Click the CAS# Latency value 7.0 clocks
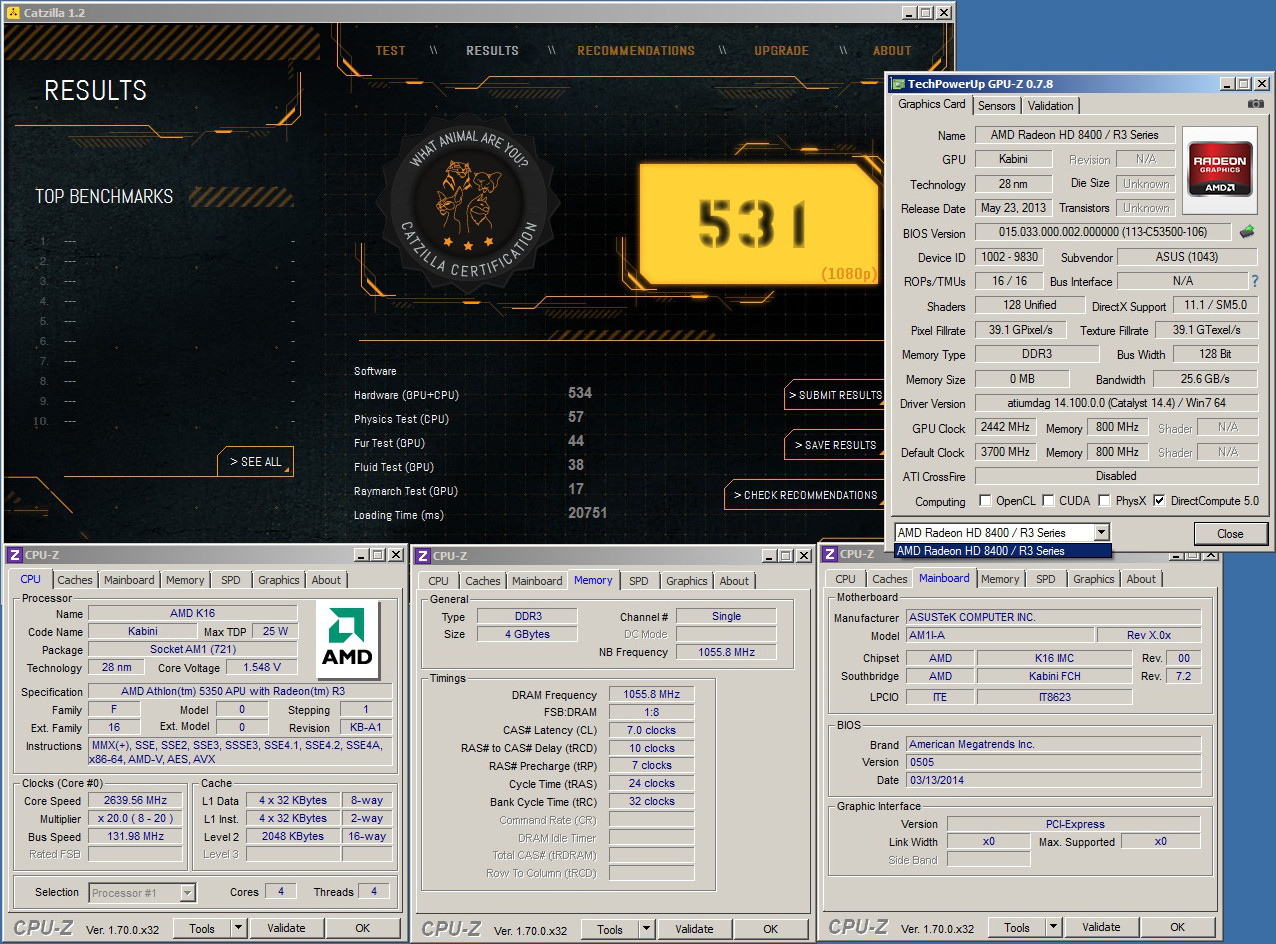The height and width of the screenshot is (944, 1276). pyautogui.click(x=651, y=730)
